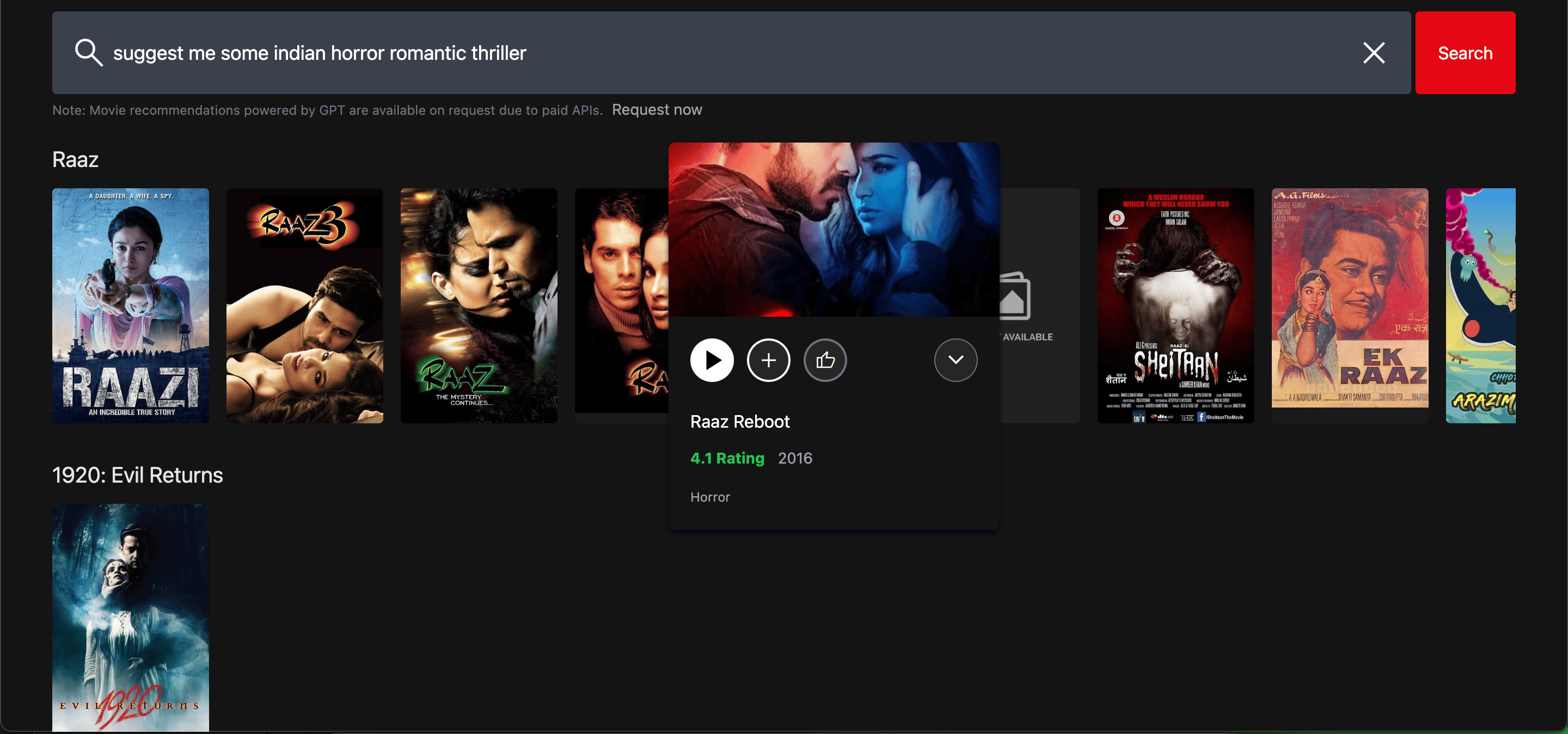Viewport: 1568px width, 734px height.
Task: Click the Request now link
Action: click(656, 110)
